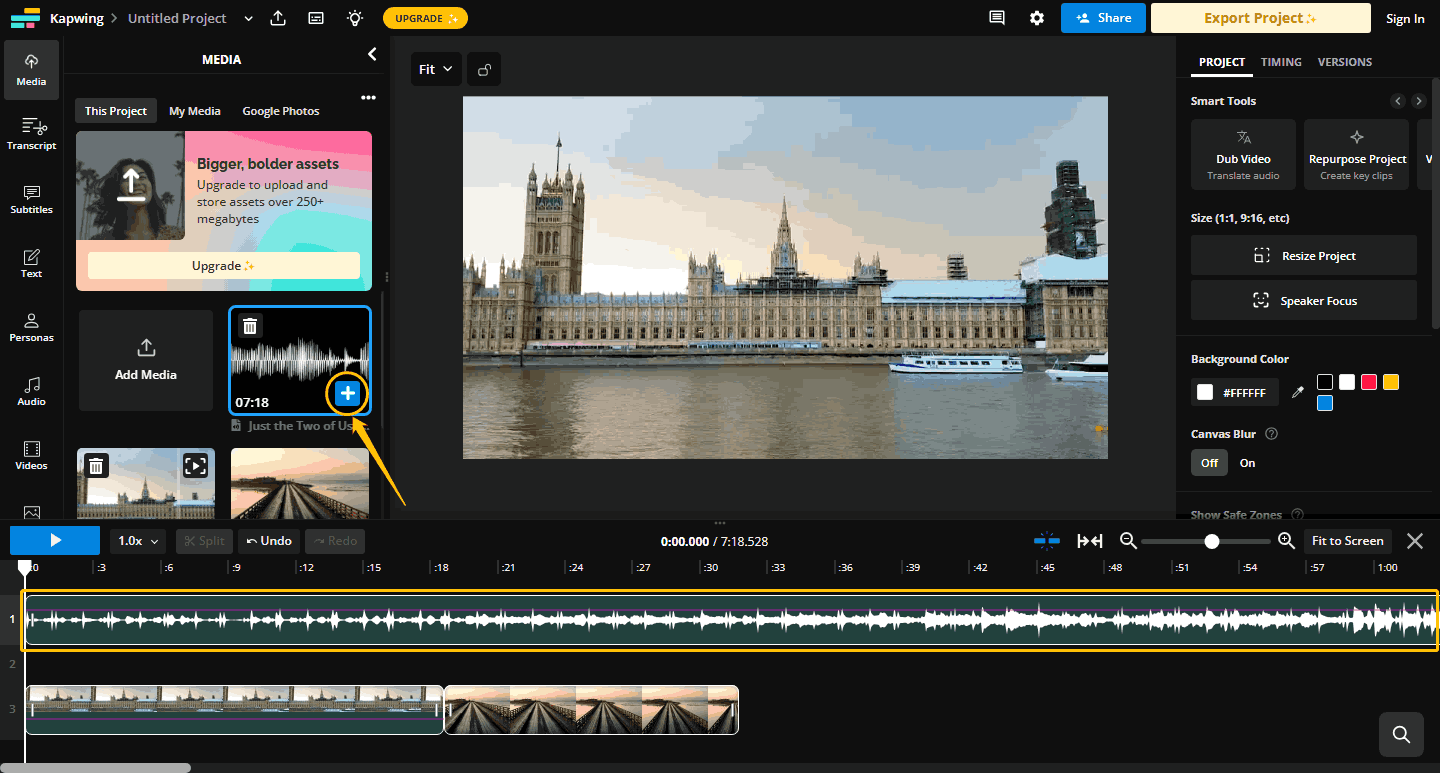Open the comments icon in header
1440x773 pixels.
(996, 18)
